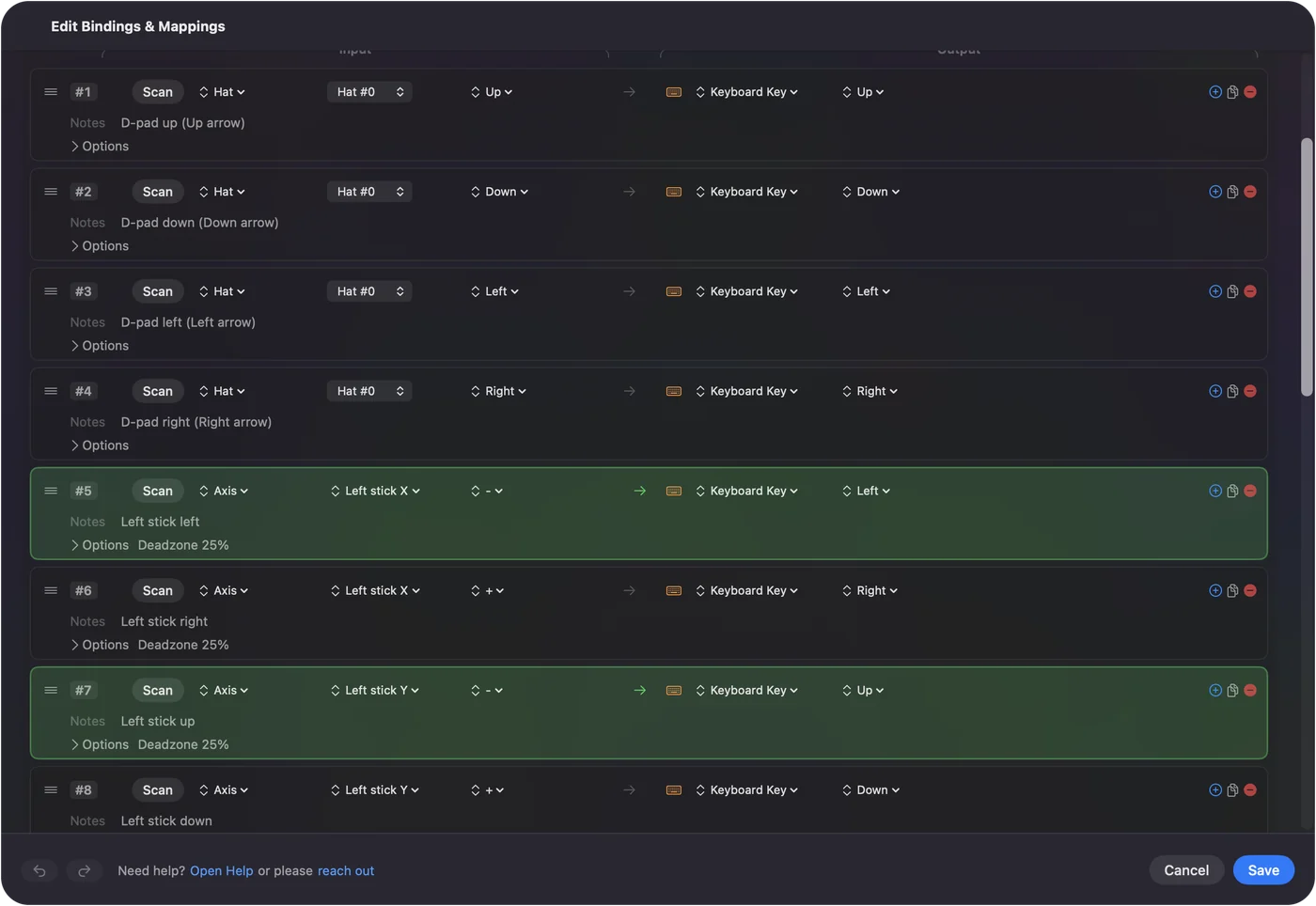The width and height of the screenshot is (1316, 906).
Task: Click the undo arrow button
Action: pos(39,870)
